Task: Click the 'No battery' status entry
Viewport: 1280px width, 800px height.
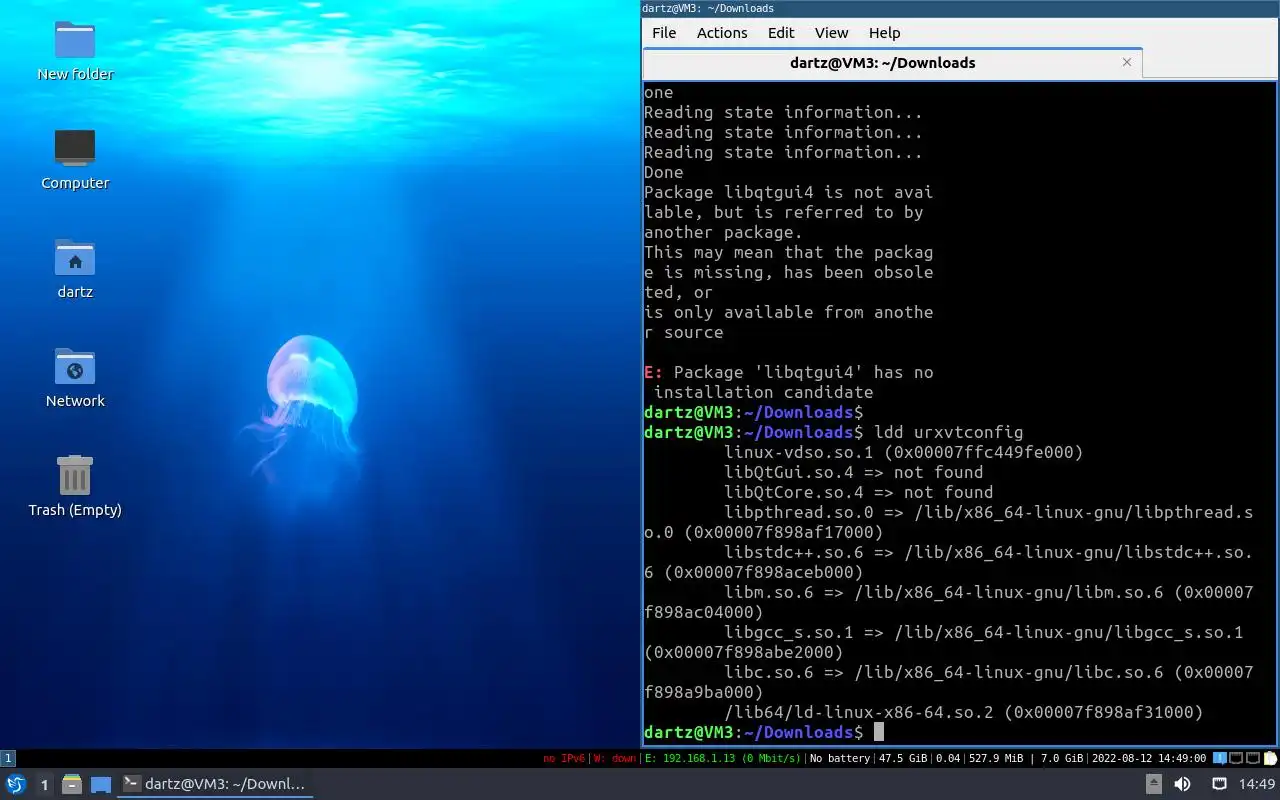Action: pyautogui.click(x=840, y=758)
